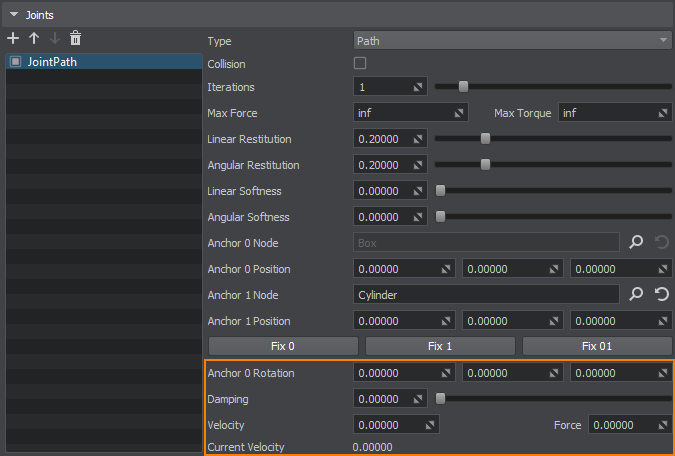The image size is (675, 456).
Task: Click the Iterations field drag arrows
Action: pos(419,87)
